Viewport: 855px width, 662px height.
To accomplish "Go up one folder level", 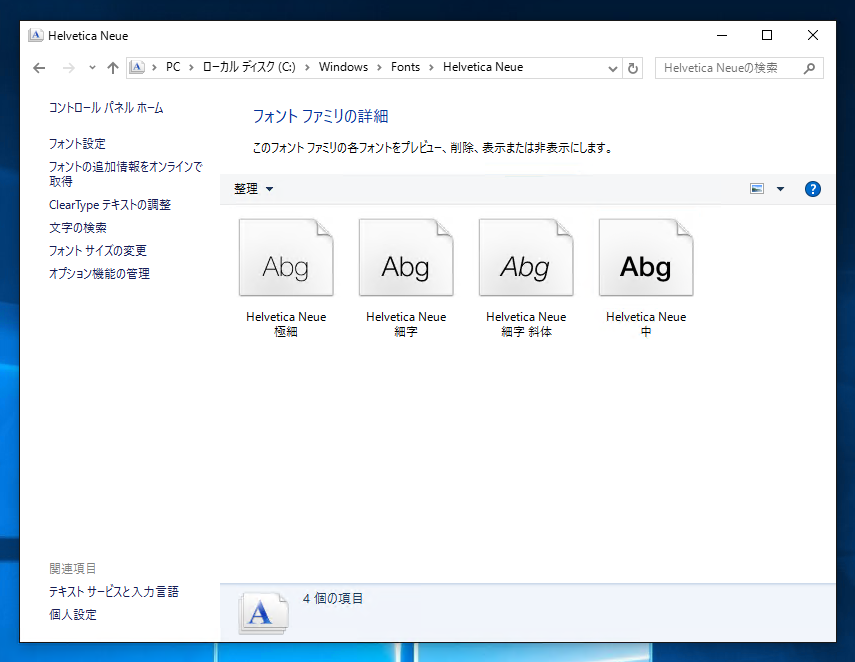I will coord(113,68).
